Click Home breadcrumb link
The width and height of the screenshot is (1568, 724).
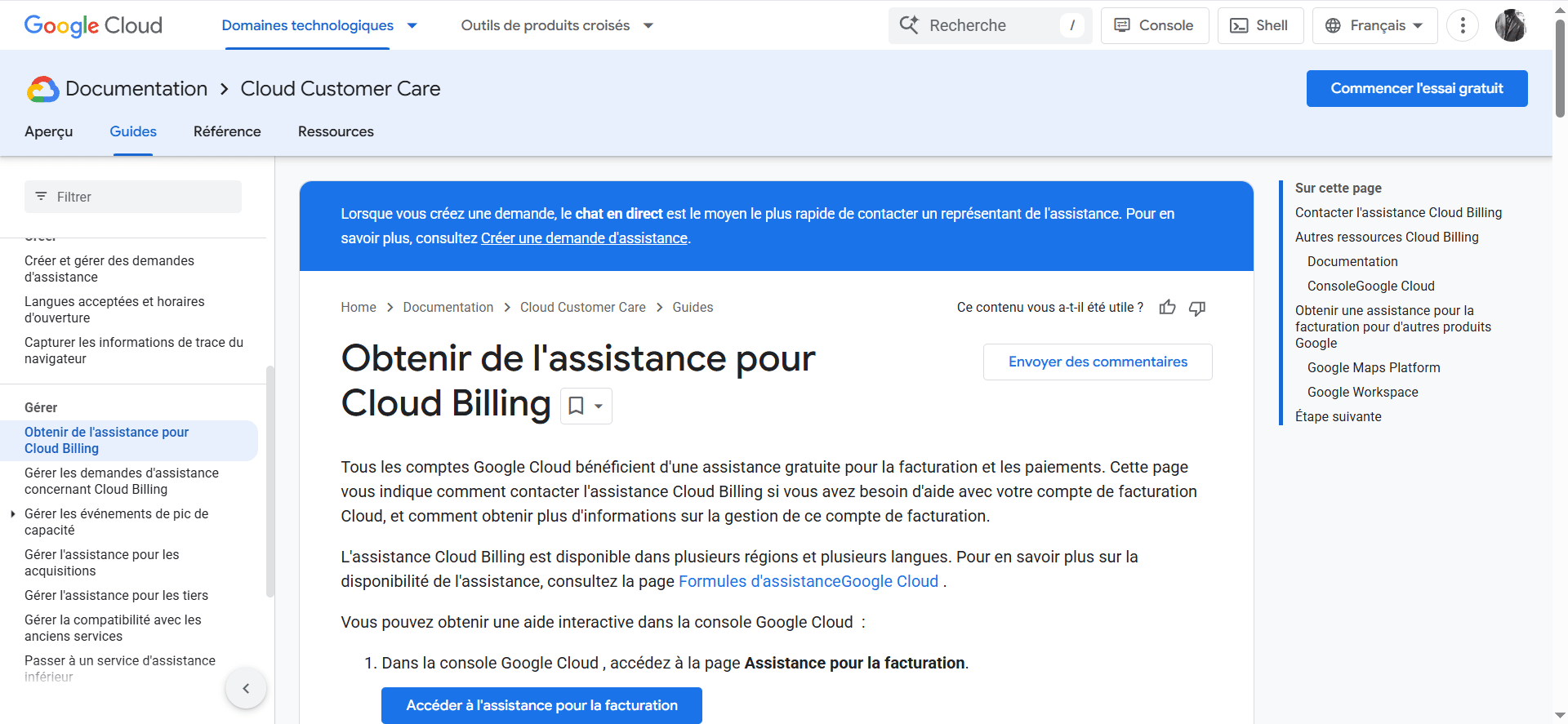(359, 307)
